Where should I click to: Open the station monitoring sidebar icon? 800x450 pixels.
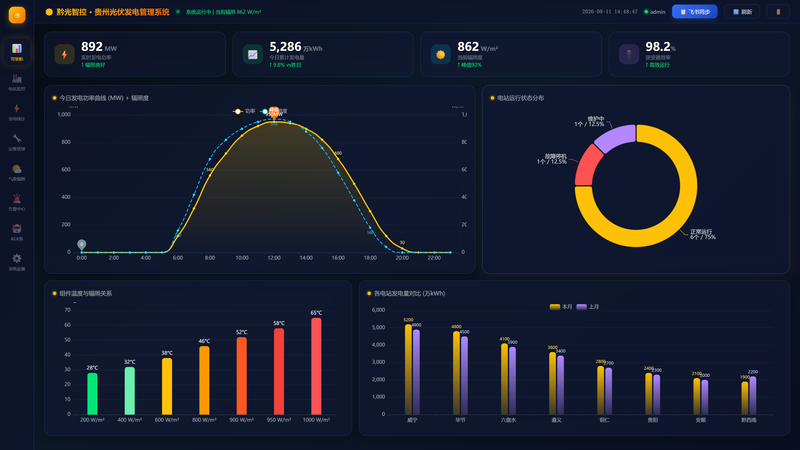click(17, 82)
